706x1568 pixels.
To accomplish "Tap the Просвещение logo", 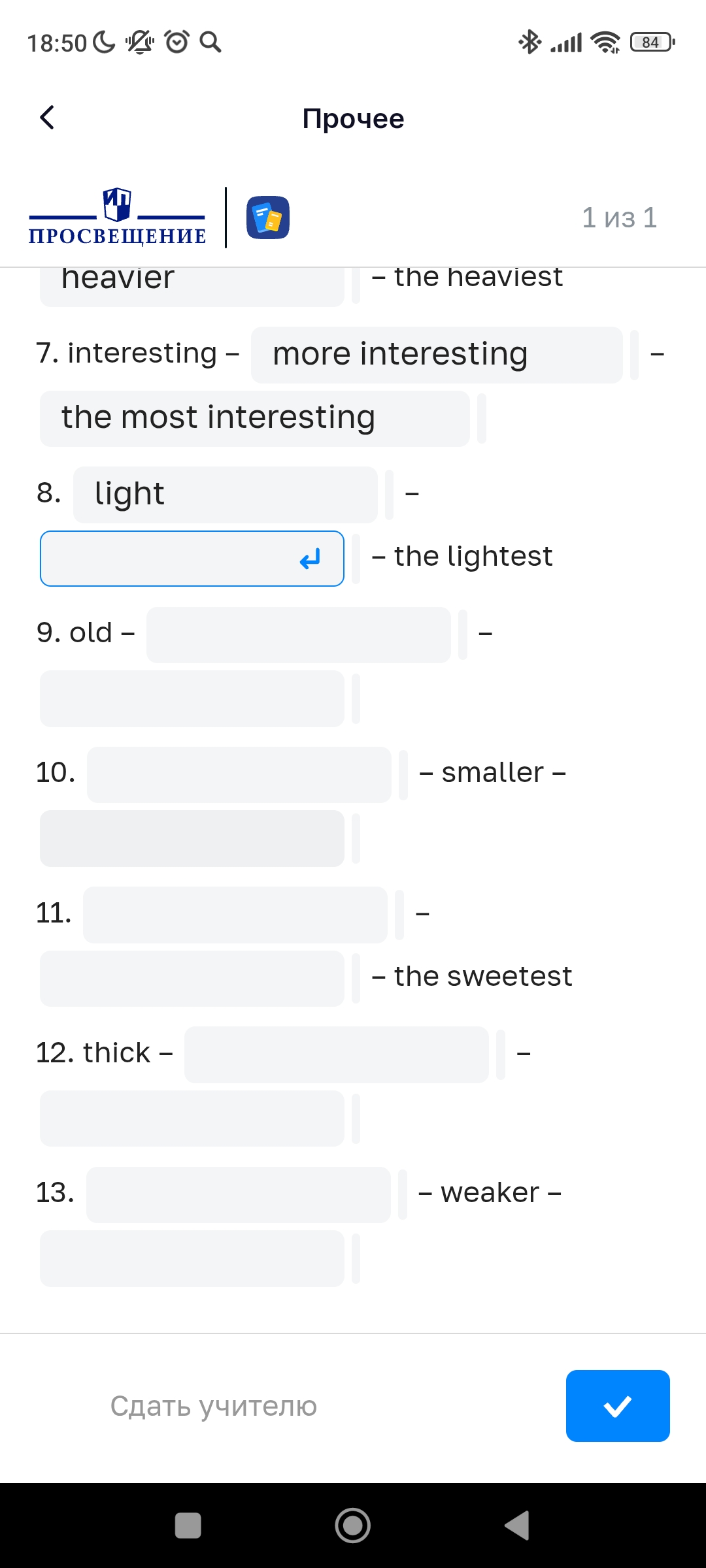I will (118, 218).
